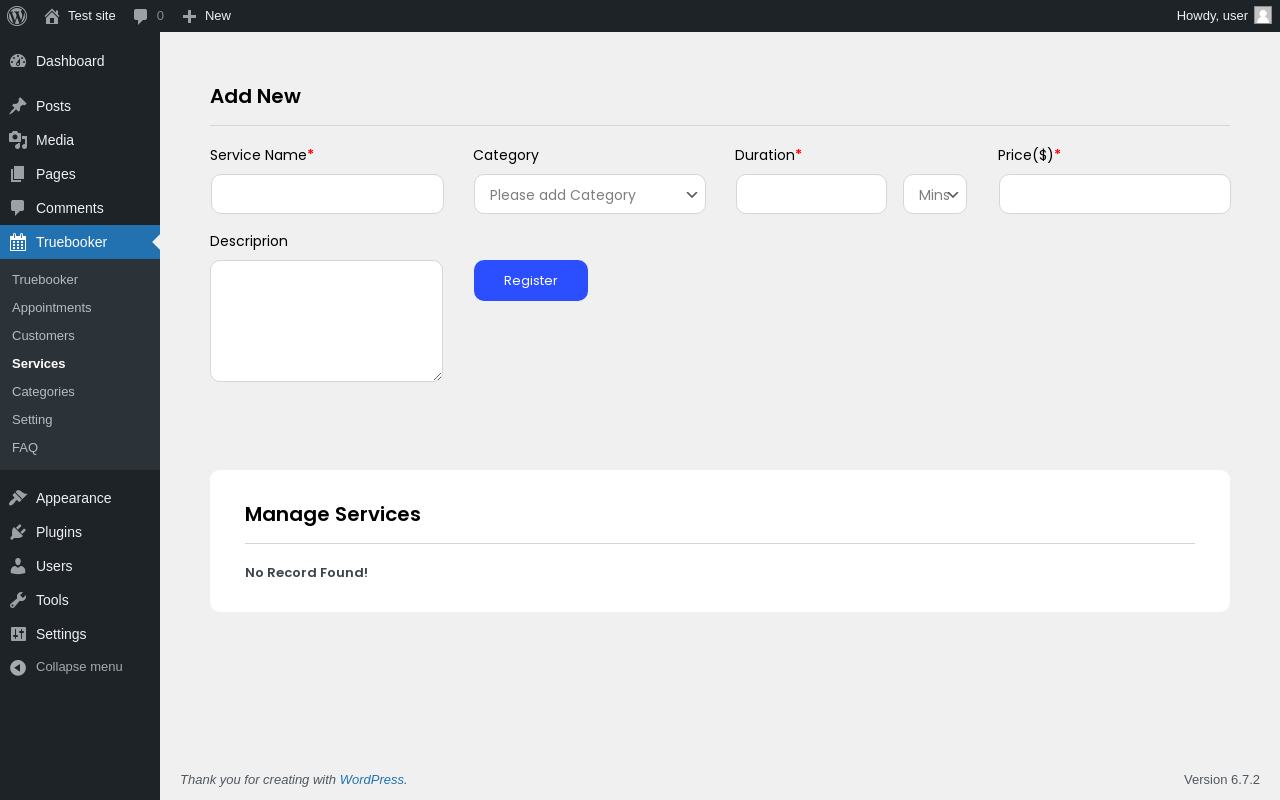1280x800 pixels.
Task: Go to Categories in Truebooker submenu
Action: pos(43,392)
